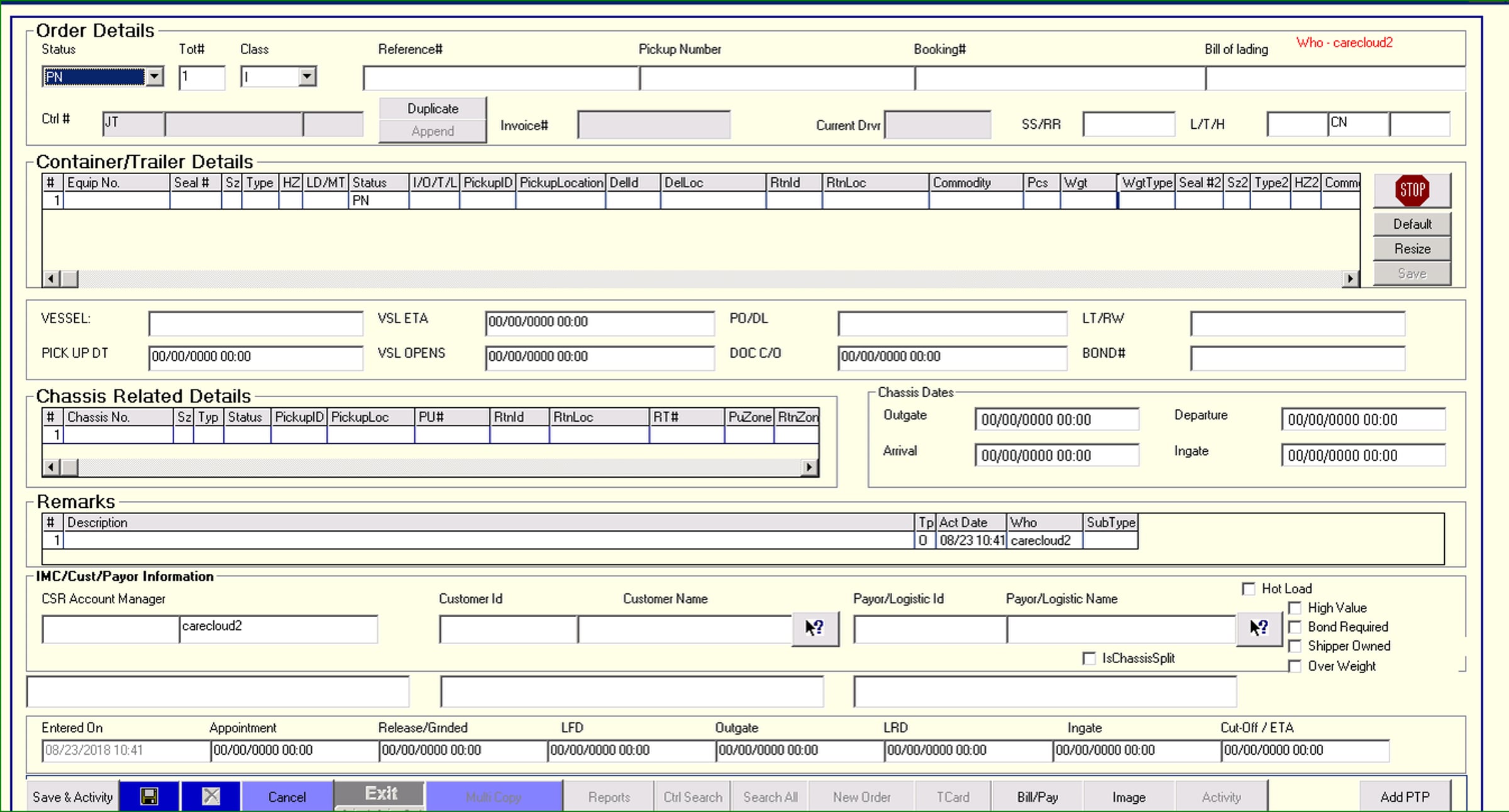
Task: Click the Reference# input field
Action: pyautogui.click(x=501, y=79)
